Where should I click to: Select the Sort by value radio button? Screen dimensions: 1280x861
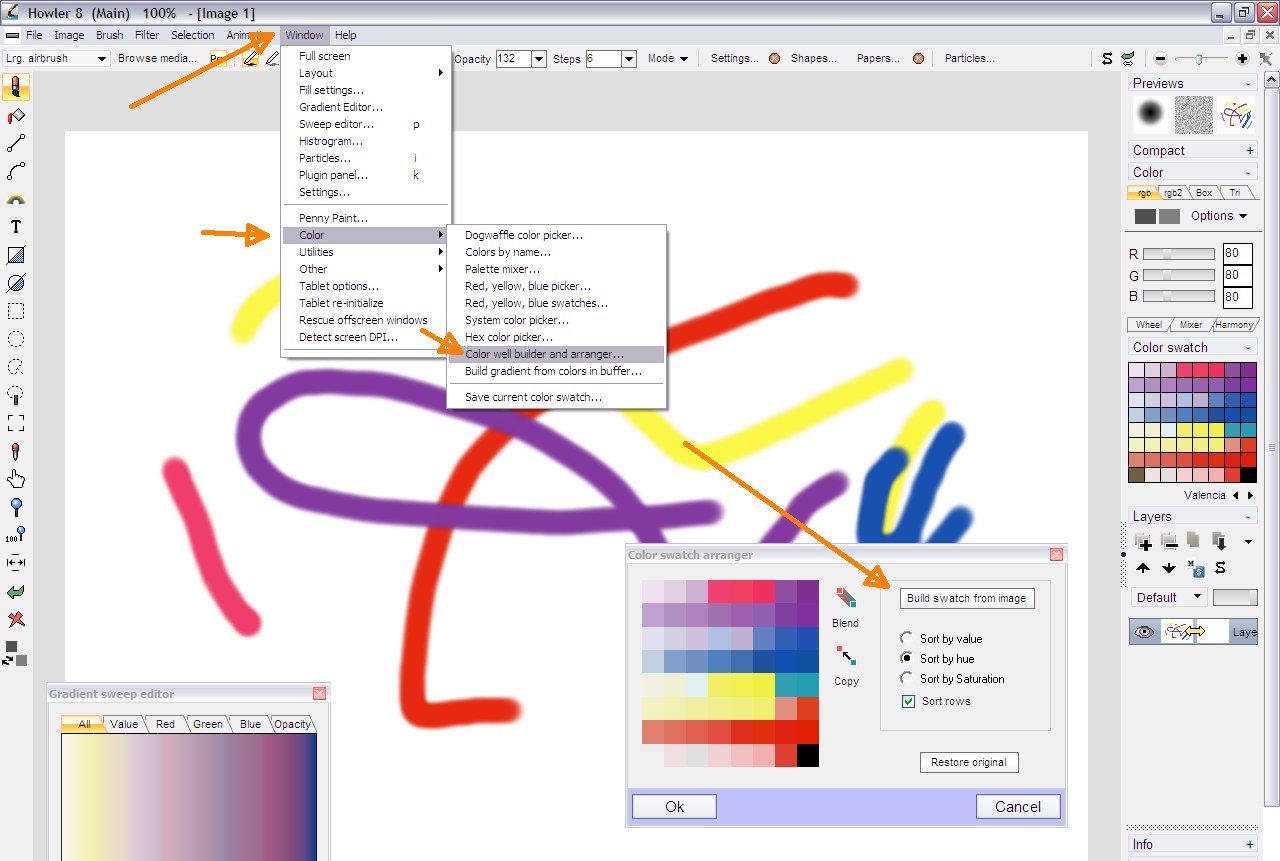[x=907, y=638]
